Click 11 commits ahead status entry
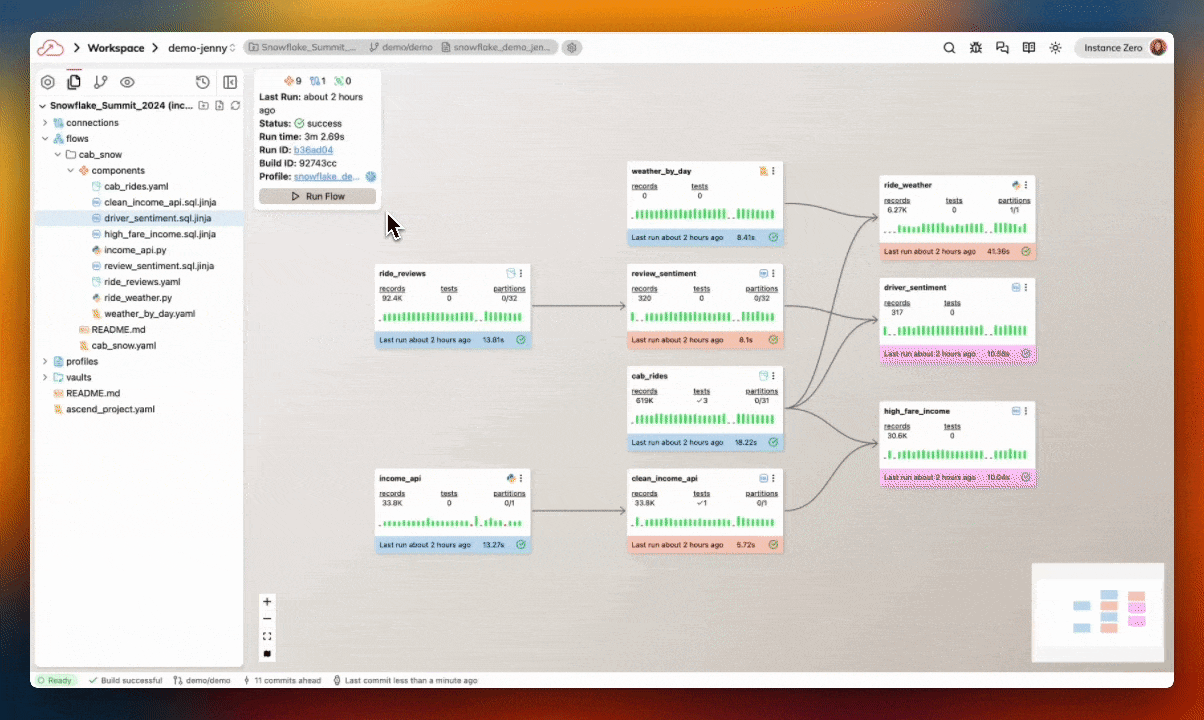Screen dimensions: 1204x720 point(281,680)
